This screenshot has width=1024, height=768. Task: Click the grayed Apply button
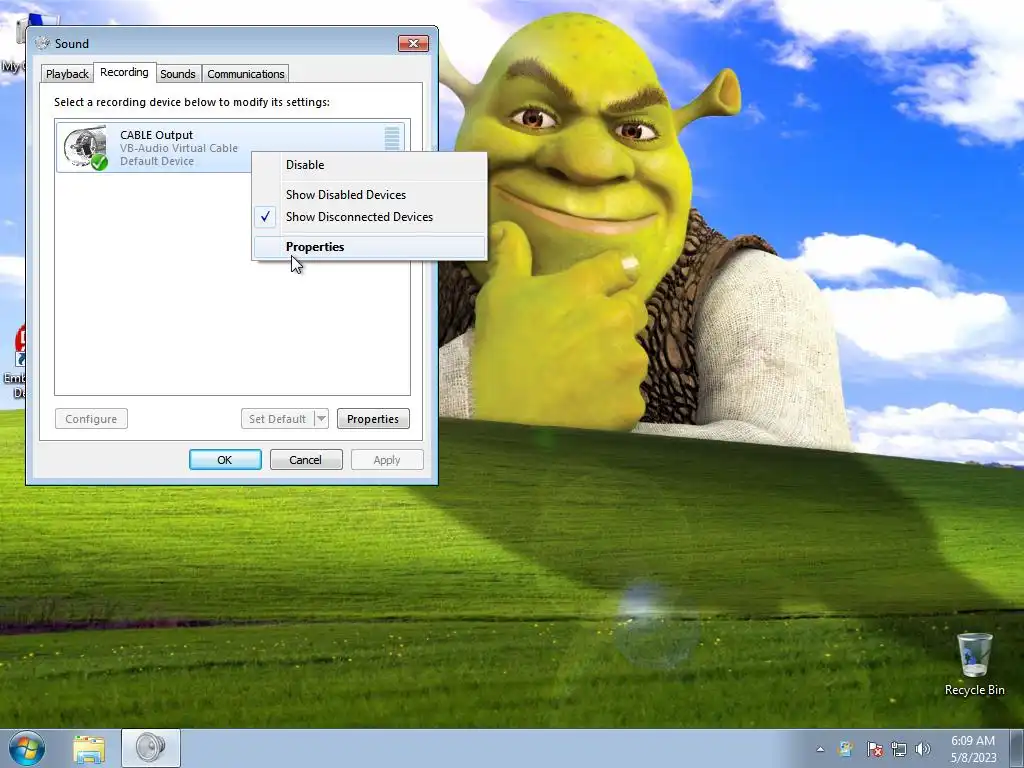coord(387,460)
